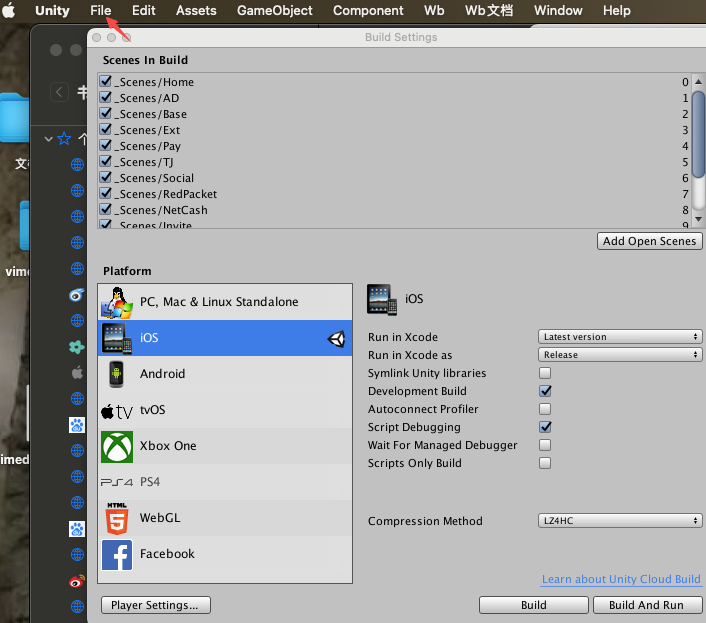Image resolution: width=706 pixels, height=623 pixels.
Task: Click the star favorites icon in background window
Action: tap(64, 139)
